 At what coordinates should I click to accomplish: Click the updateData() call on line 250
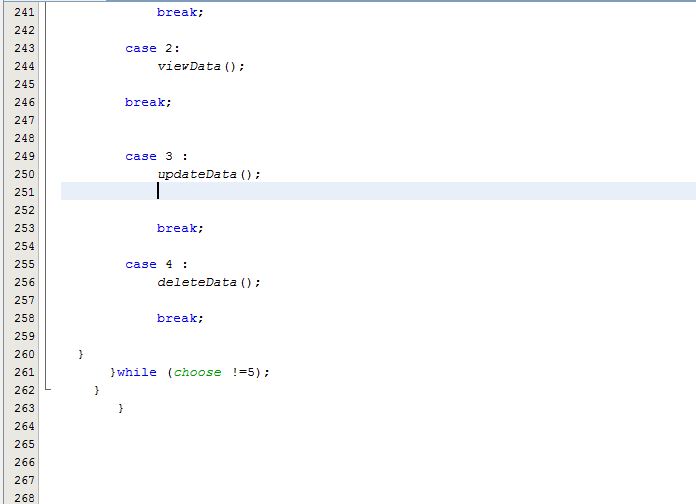(x=209, y=174)
